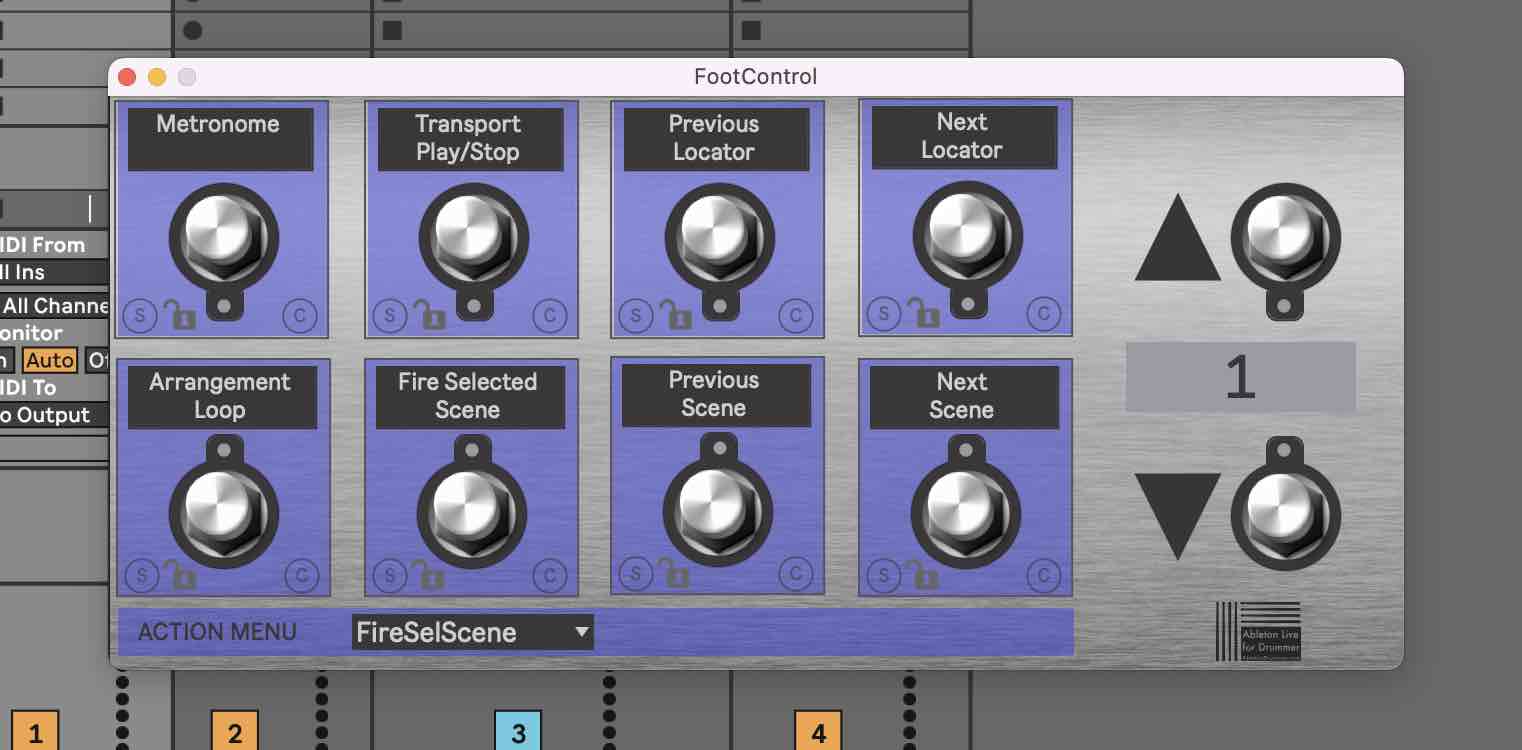Enable the Auto monitor button in Ableton

tap(50, 360)
